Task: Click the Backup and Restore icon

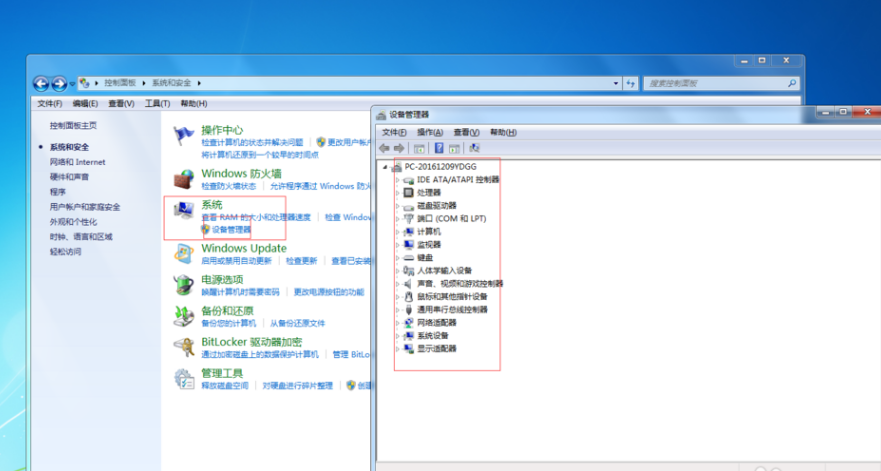Action: 184,316
